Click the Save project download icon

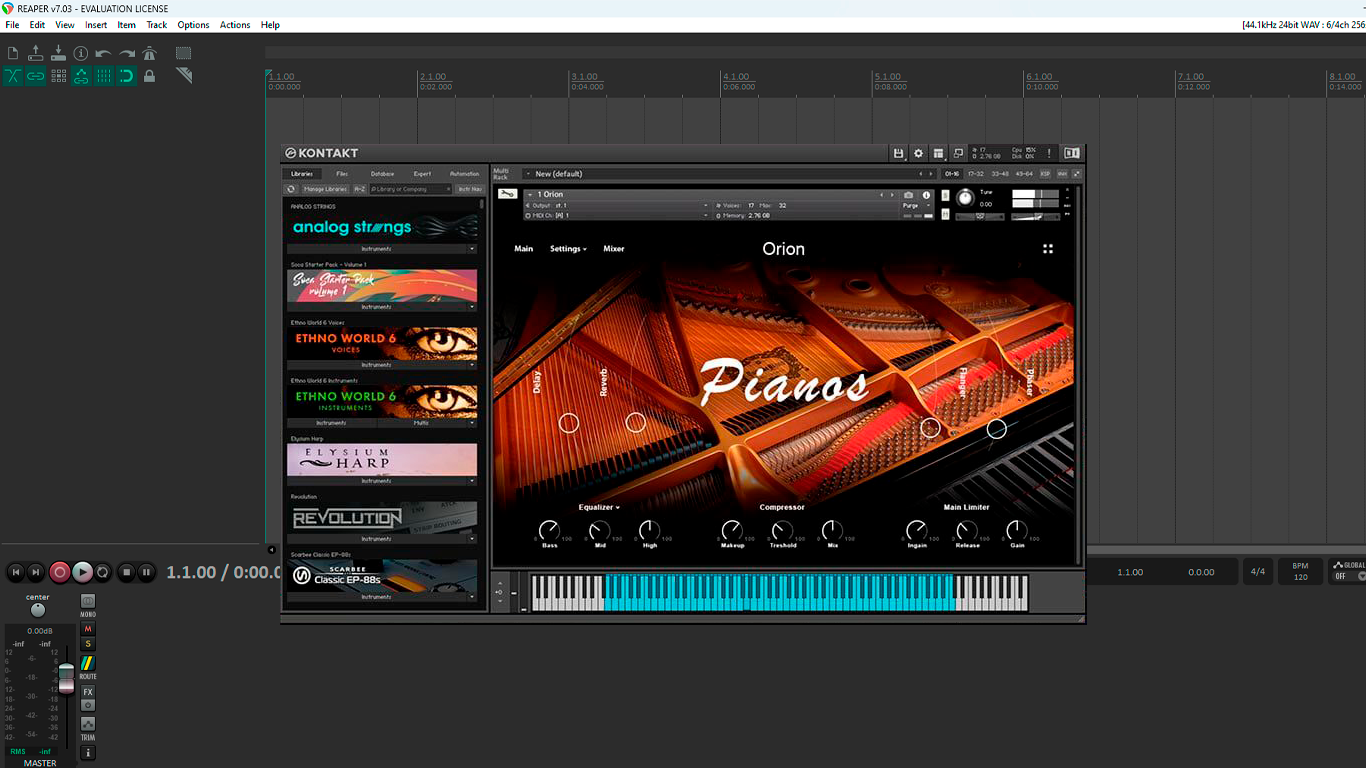[x=58, y=53]
